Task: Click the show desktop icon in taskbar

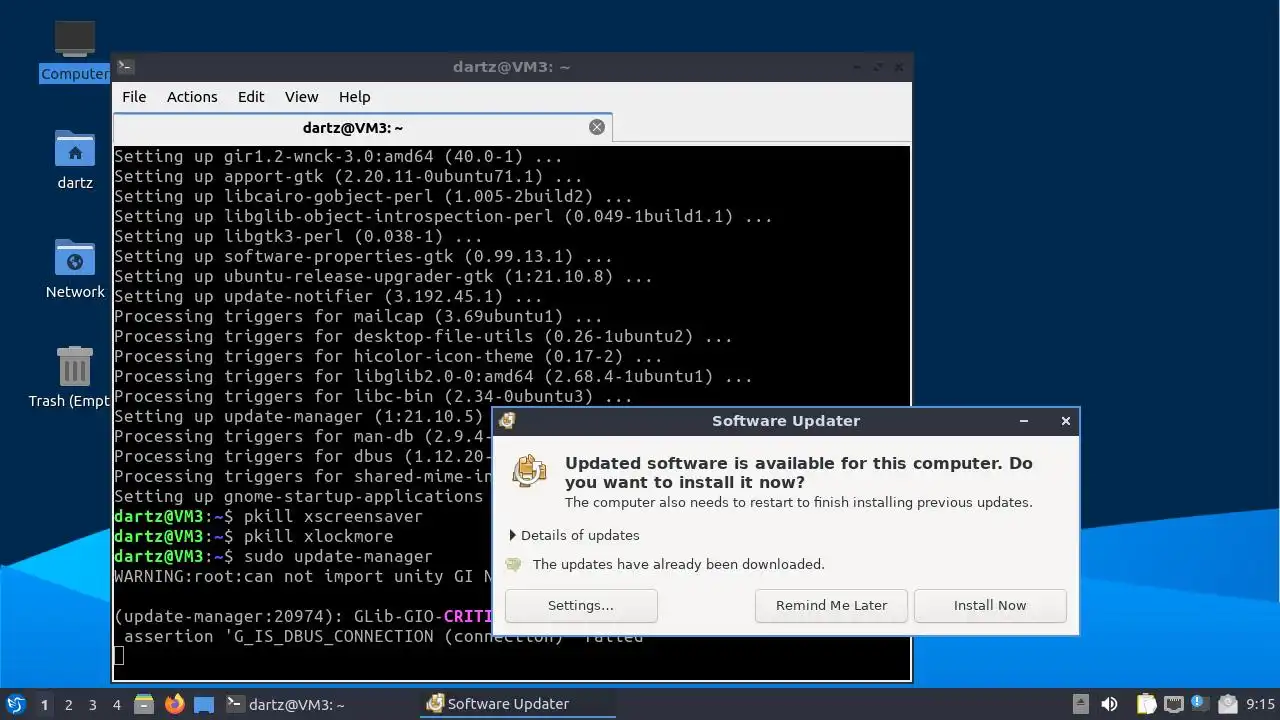Action: coord(204,704)
